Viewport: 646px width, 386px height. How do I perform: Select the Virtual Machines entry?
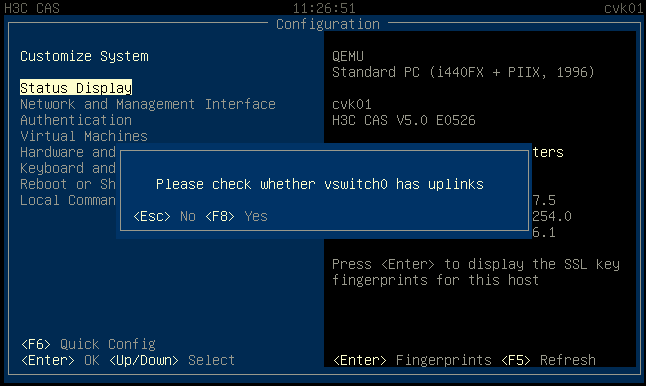[x=84, y=136]
